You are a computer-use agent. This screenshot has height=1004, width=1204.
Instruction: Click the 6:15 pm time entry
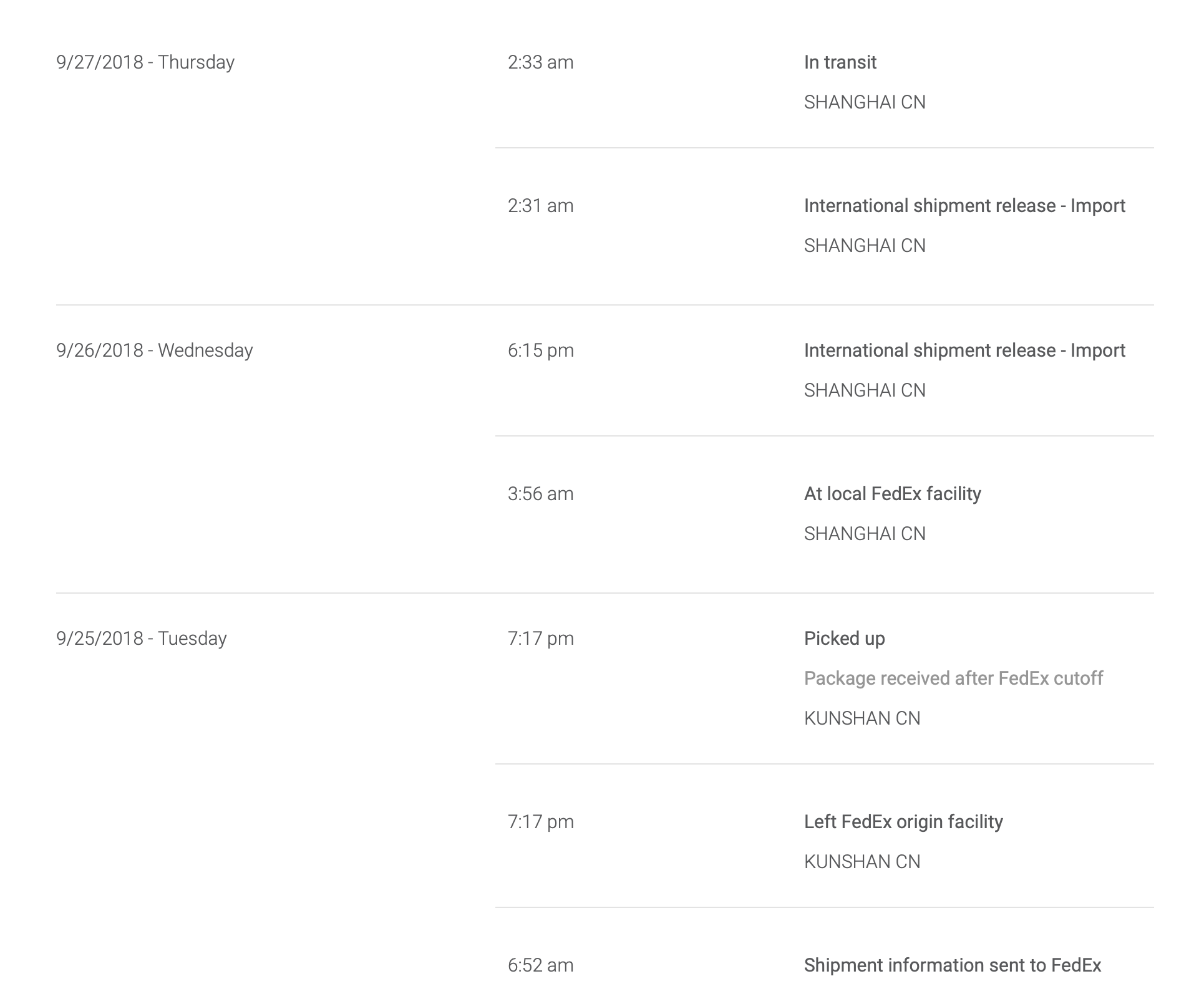(540, 350)
